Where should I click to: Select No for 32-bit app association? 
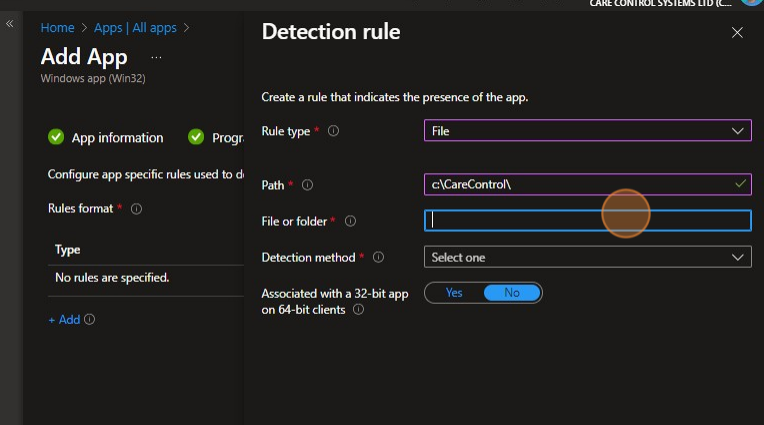(512, 293)
